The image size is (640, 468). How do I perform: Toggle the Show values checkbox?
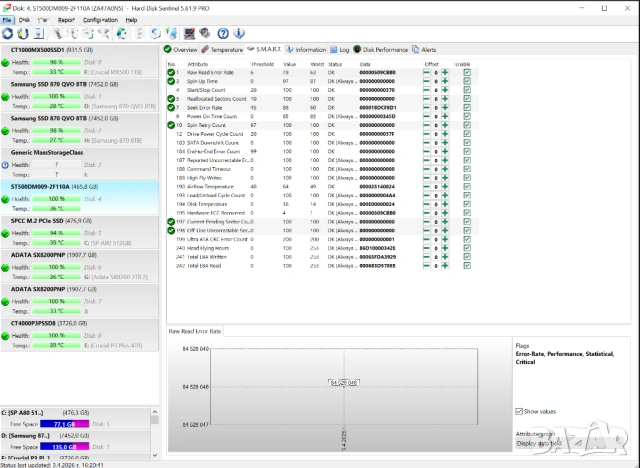coord(519,411)
